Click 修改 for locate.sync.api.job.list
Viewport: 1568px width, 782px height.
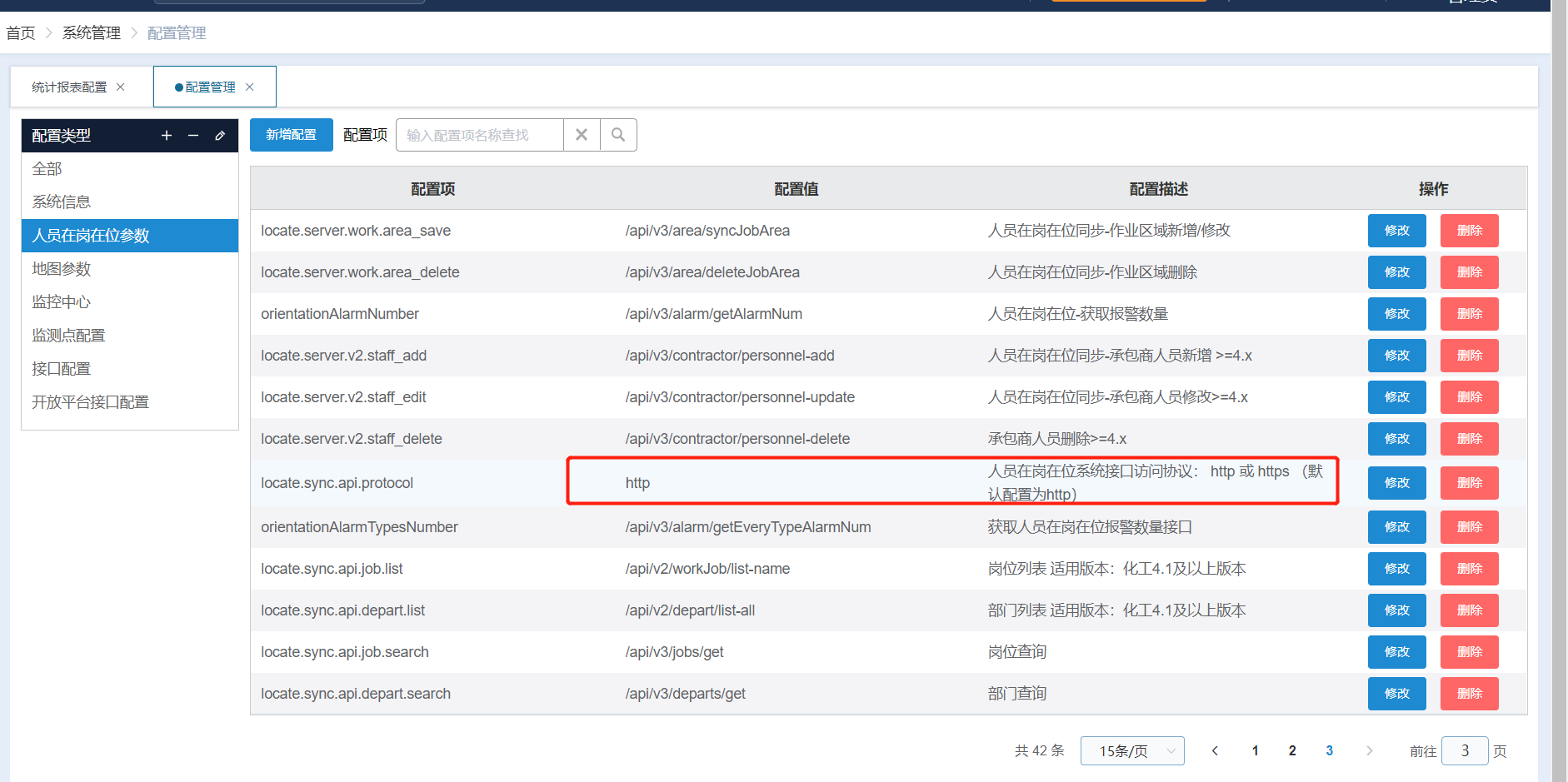tap(1397, 569)
